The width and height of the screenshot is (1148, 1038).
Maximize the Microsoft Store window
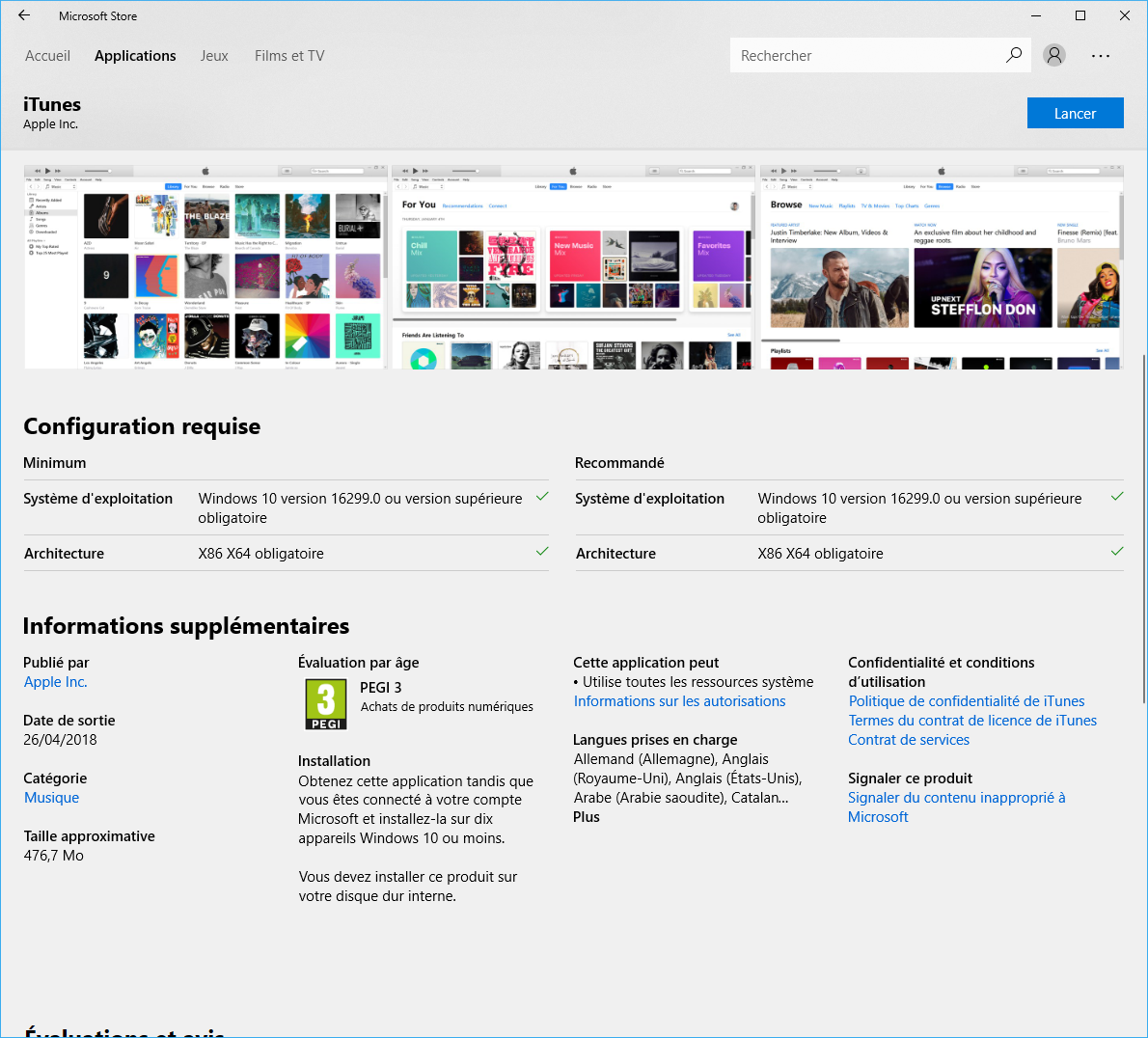point(1080,15)
